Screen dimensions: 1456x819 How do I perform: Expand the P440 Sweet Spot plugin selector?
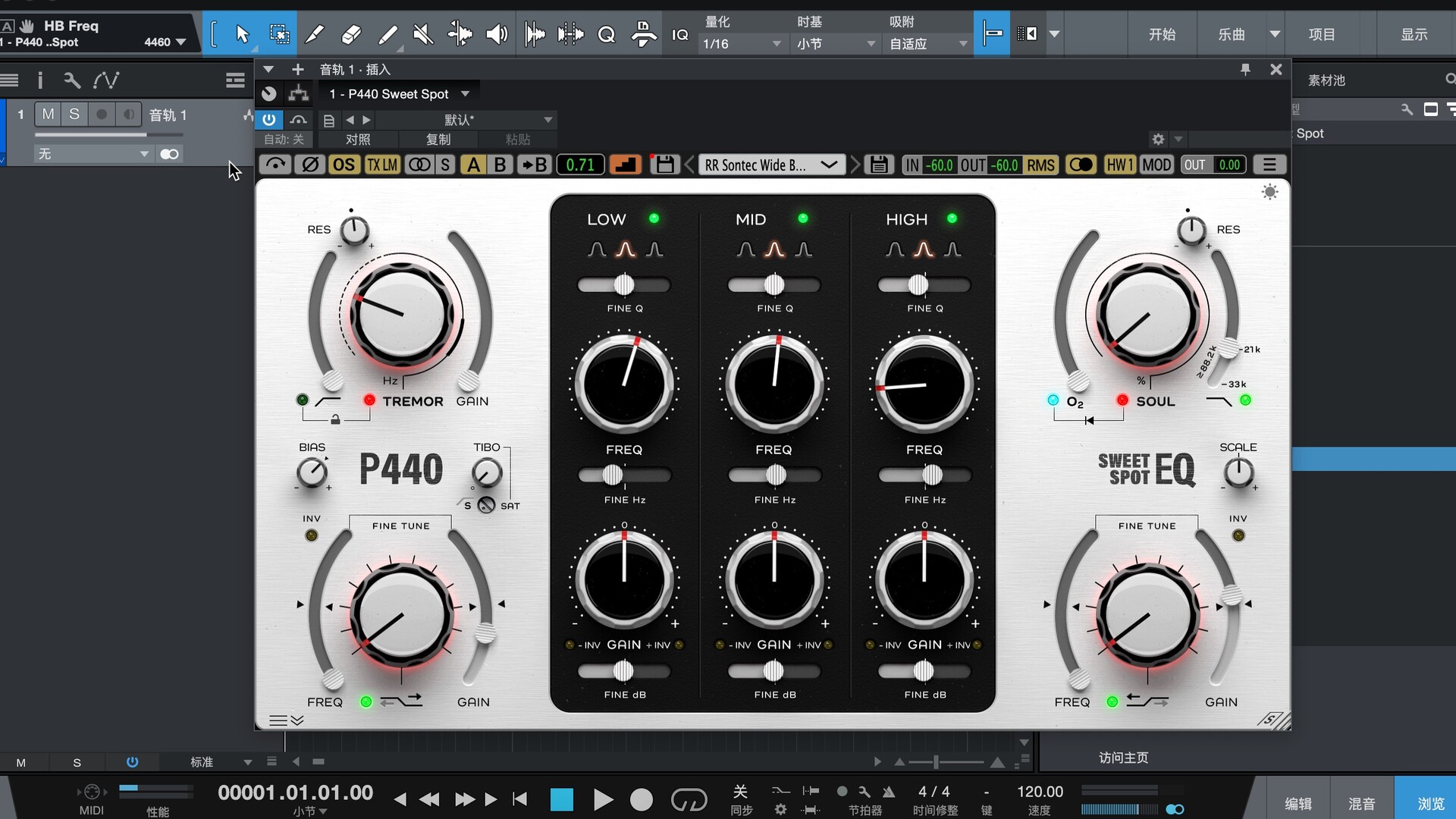click(x=465, y=94)
